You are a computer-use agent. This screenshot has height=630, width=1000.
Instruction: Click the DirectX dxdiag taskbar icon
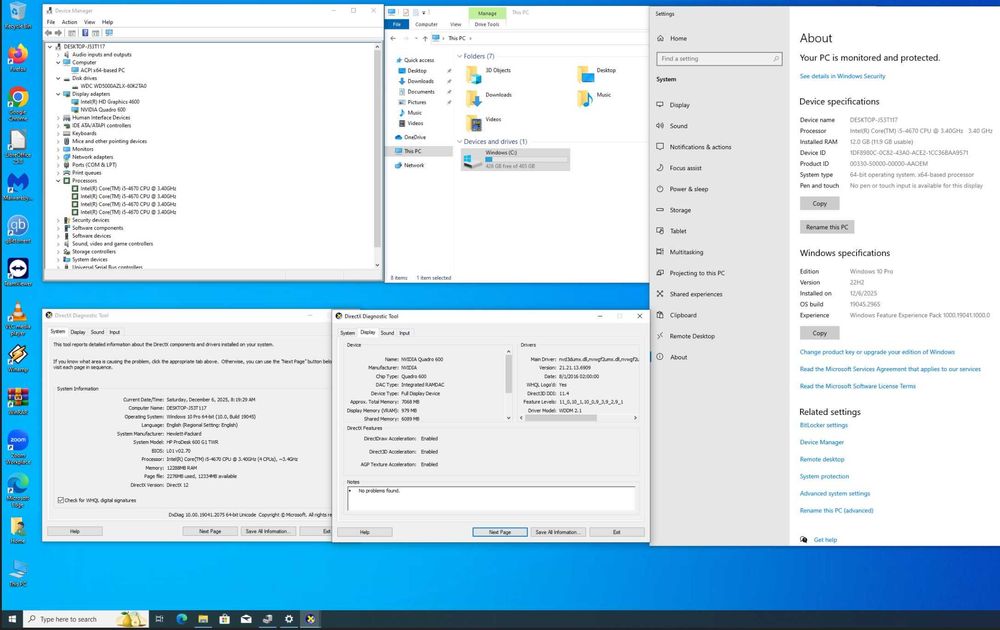pyautogui.click(x=311, y=619)
